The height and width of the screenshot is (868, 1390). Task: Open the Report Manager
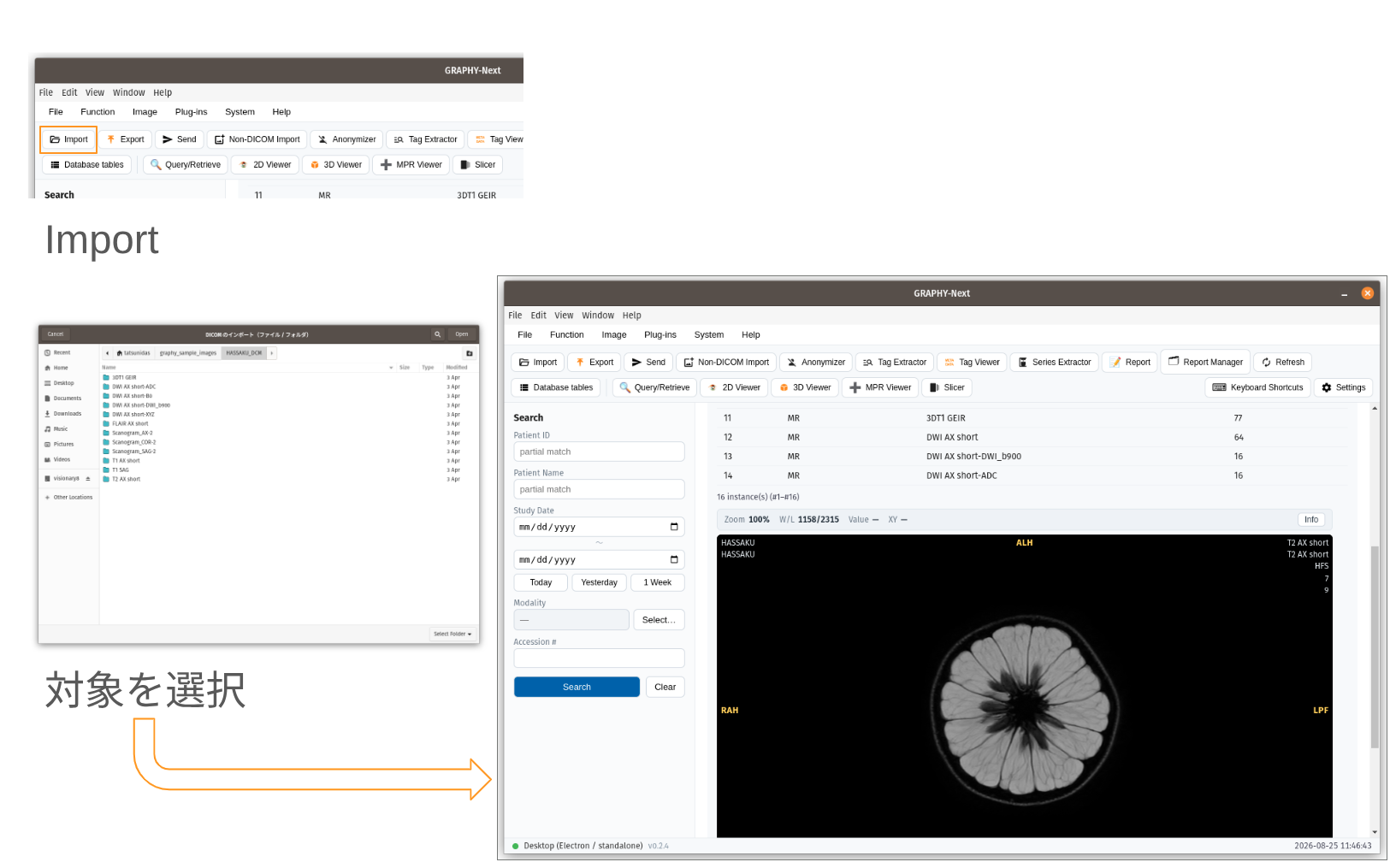coord(1205,362)
